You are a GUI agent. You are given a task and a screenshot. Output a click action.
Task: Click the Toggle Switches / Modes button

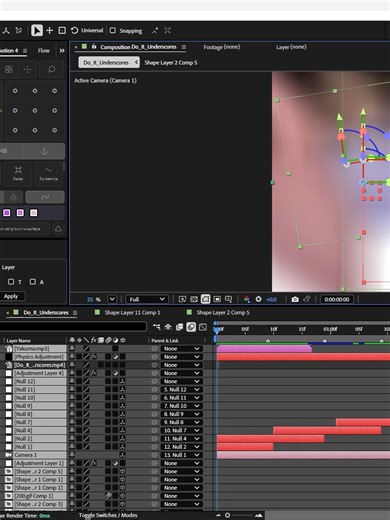point(108,515)
